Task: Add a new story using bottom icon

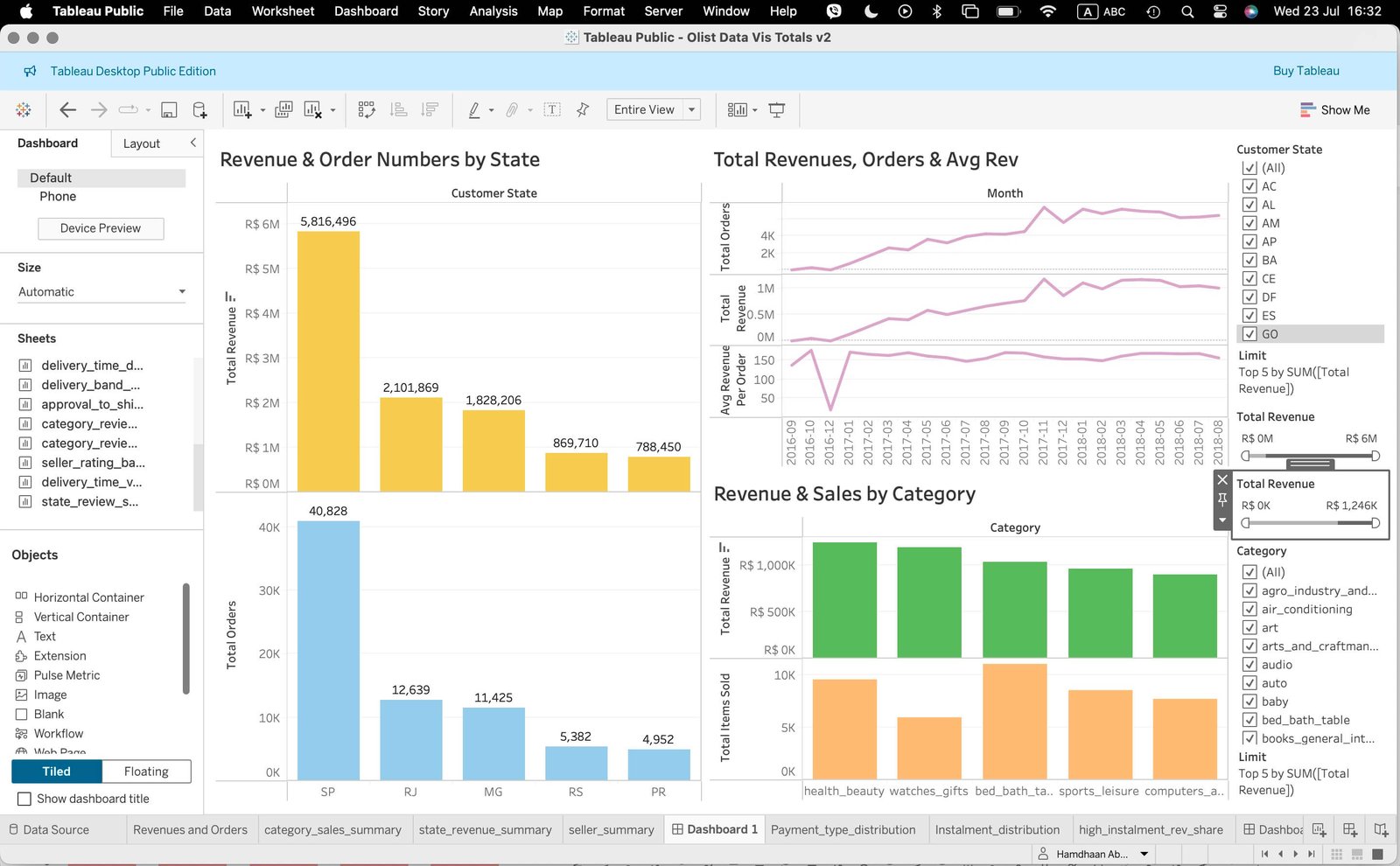Action: click(x=1380, y=829)
